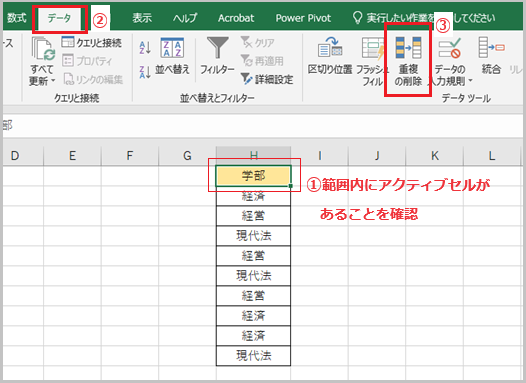This screenshot has height=383, width=526.
Task: Select column H header
Action: click(254, 156)
